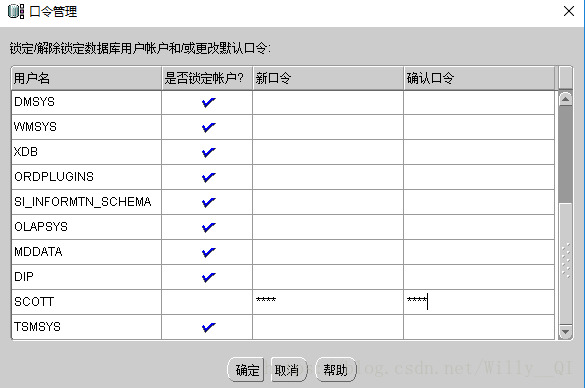
Task: Click TSMSYS new password cell
Action: point(328,327)
